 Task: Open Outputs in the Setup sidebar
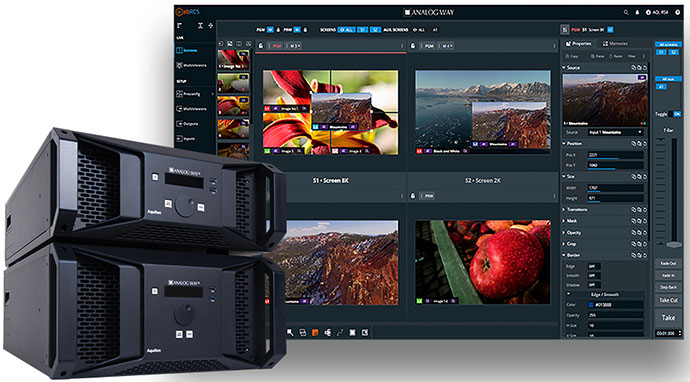[187, 124]
